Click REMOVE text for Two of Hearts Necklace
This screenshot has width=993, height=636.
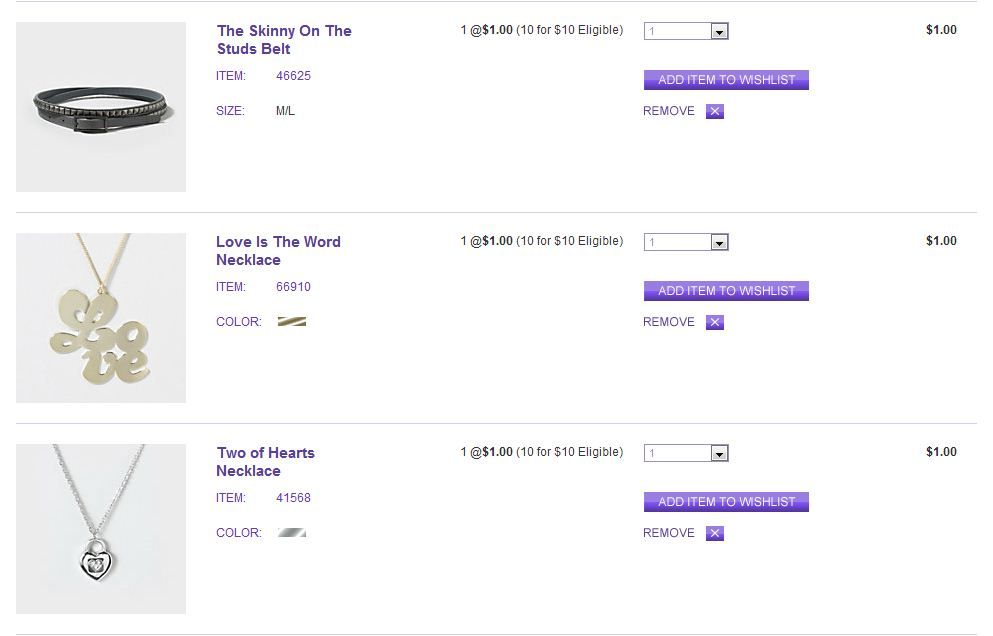pos(668,533)
